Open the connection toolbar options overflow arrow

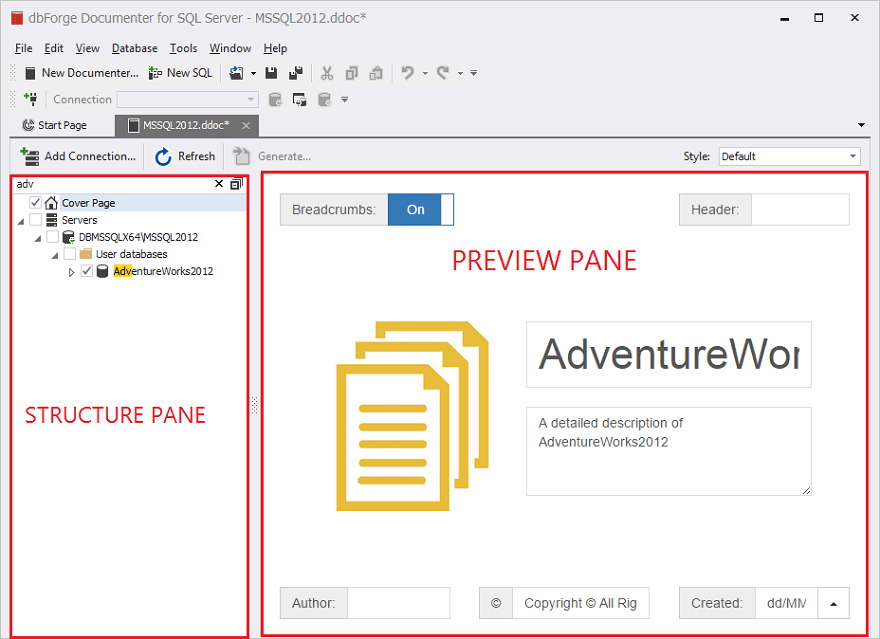[345, 99]
